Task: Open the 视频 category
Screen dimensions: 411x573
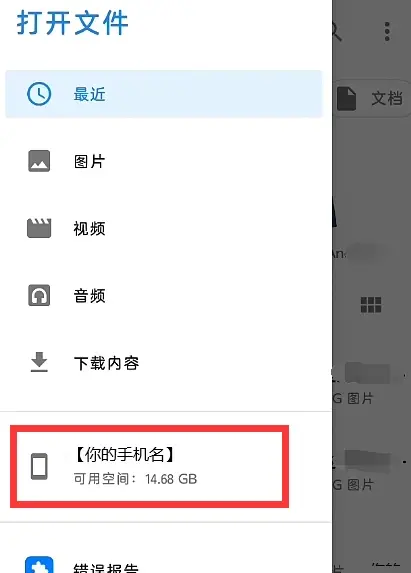Action: point(165,228)
